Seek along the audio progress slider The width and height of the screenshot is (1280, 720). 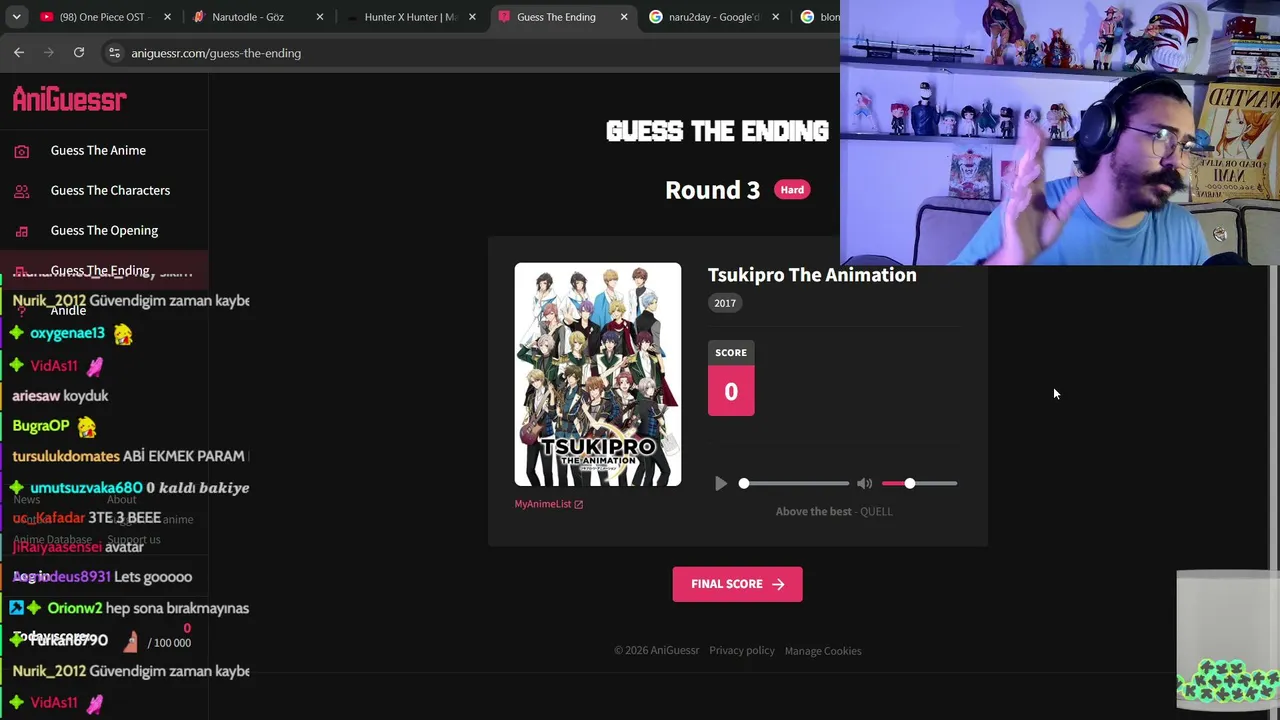coord(795,484)
